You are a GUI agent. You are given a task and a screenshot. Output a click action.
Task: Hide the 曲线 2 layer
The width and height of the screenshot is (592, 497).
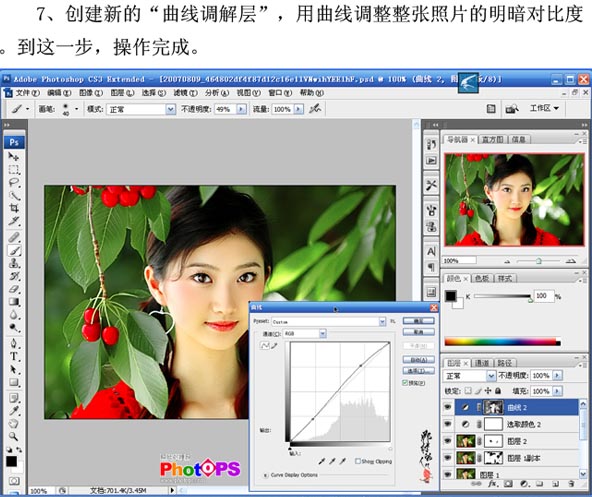click(448, 407)
